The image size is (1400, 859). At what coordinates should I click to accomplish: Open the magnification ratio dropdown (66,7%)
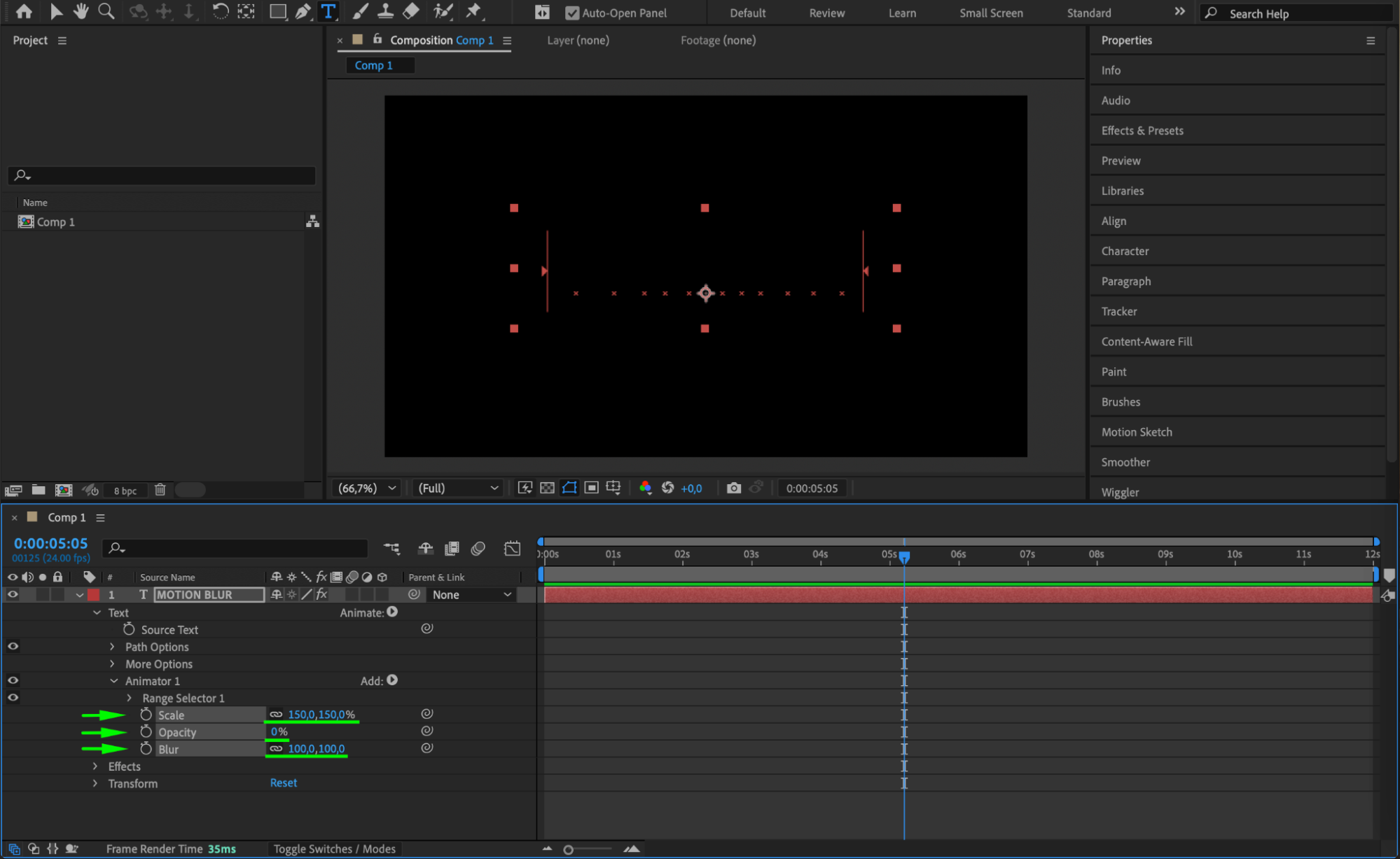coord(367,488)
